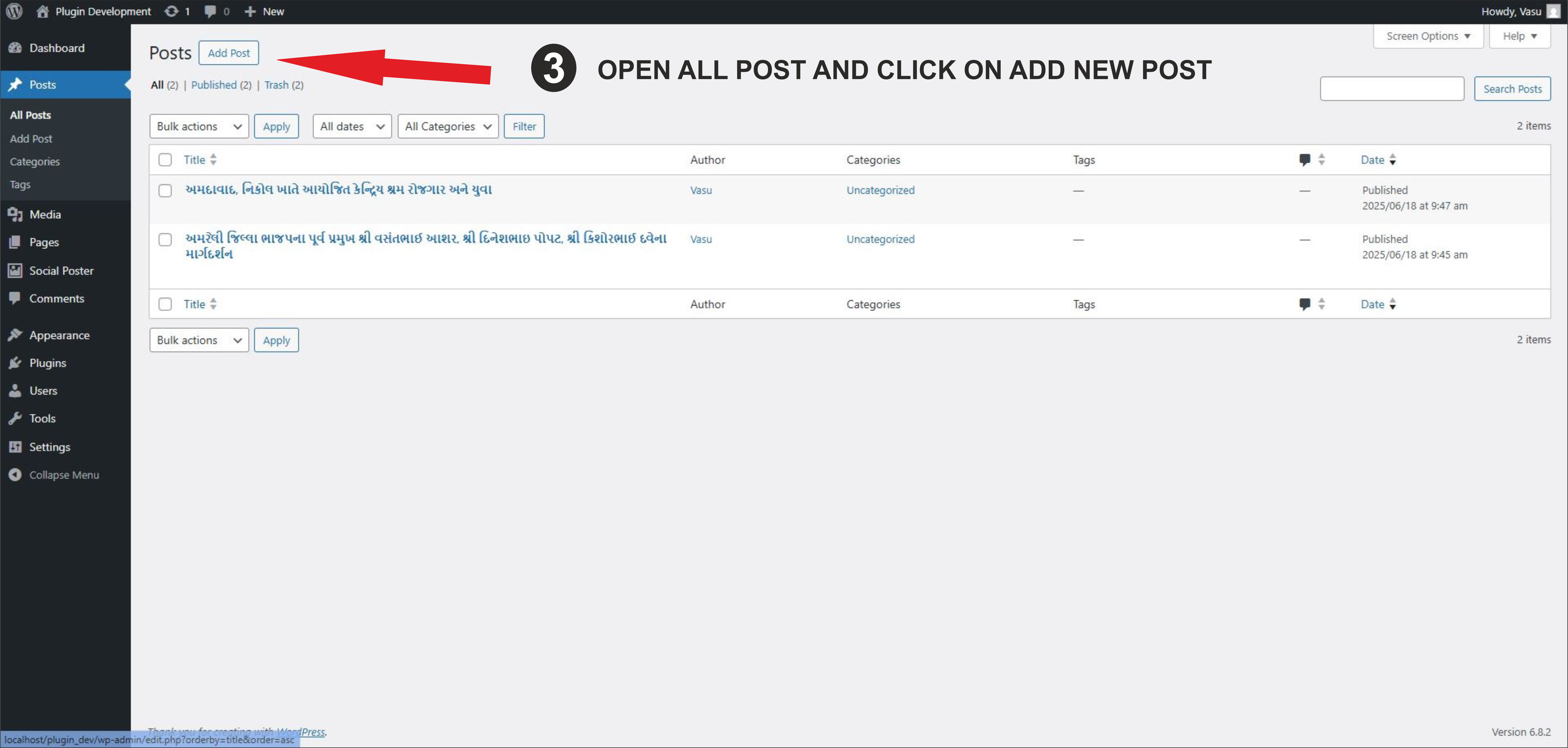
Task: Expand the Help panel
Action: click(1520, 36)
